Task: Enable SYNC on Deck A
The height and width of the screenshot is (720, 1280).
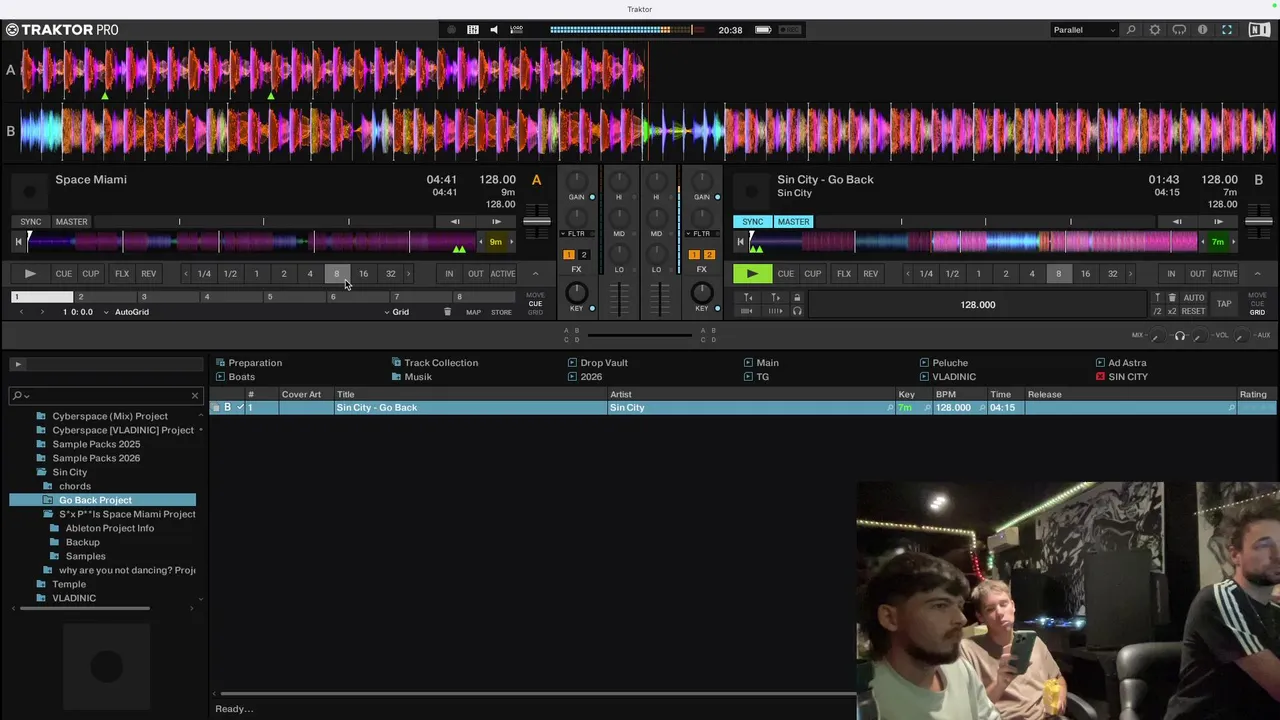Action: tap(31, 222)
